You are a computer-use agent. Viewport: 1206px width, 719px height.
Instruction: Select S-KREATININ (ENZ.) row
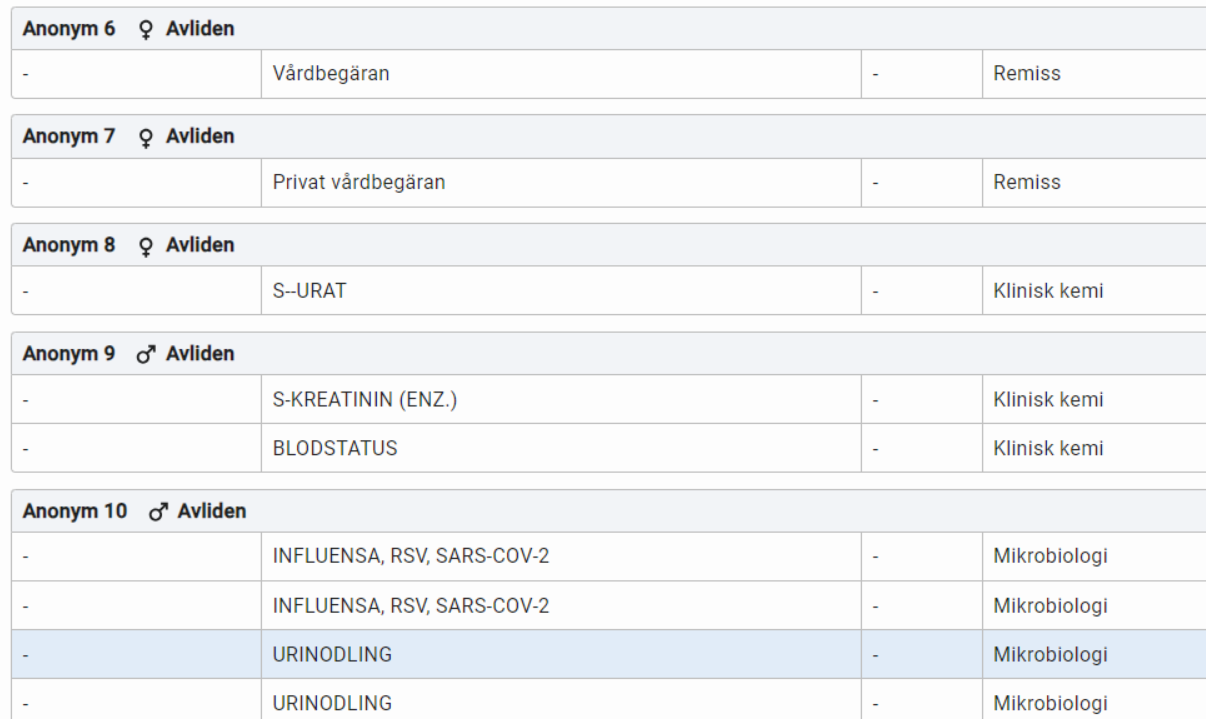[x=609, y=400]
